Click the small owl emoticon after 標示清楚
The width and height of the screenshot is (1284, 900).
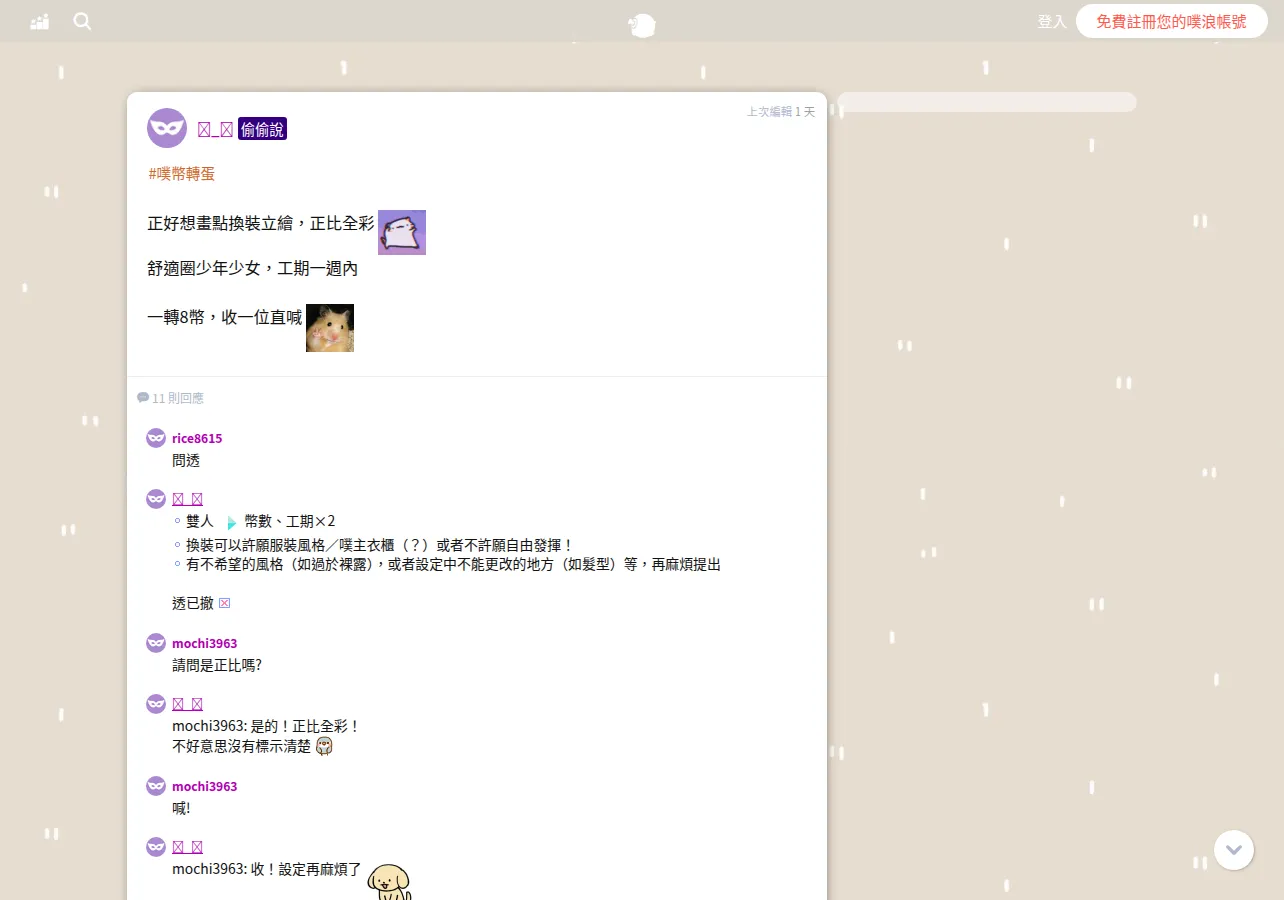click(324, 747)
